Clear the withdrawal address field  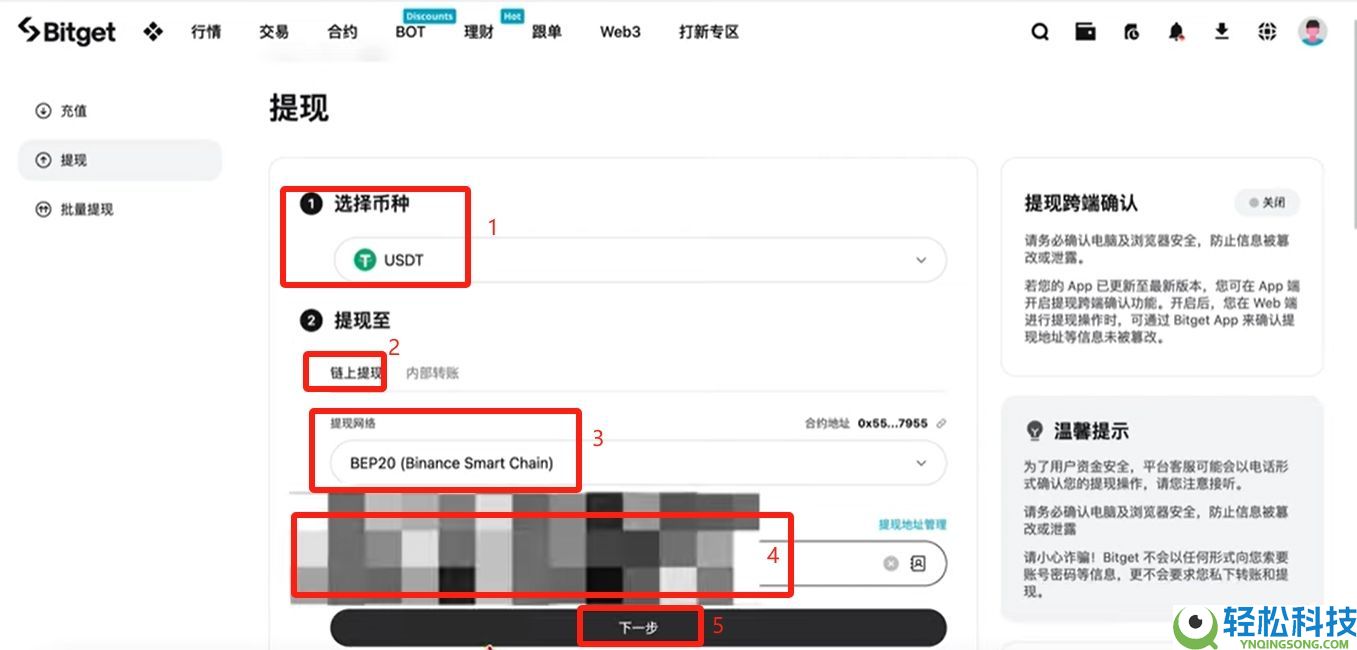pos(890,564)
